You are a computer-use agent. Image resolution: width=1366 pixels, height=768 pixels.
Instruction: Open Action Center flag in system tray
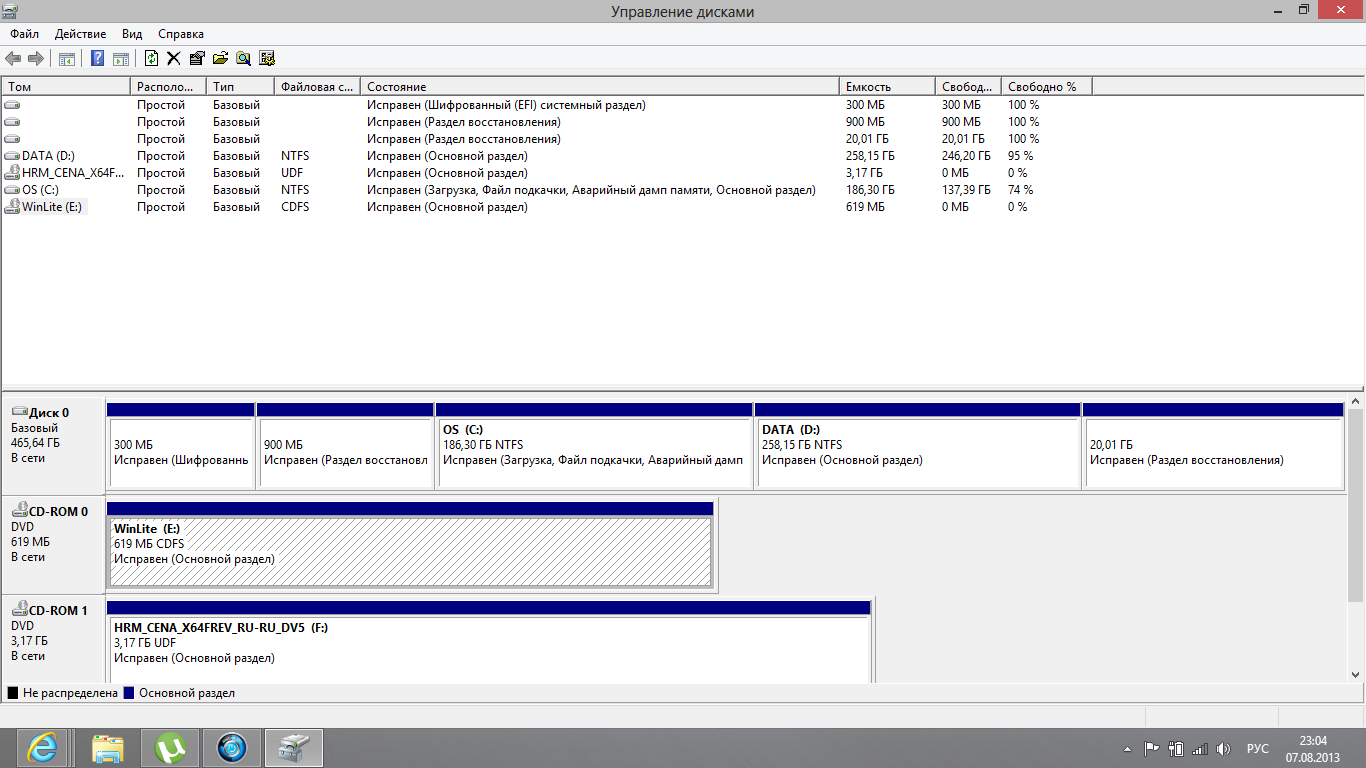click(1151, 748)
